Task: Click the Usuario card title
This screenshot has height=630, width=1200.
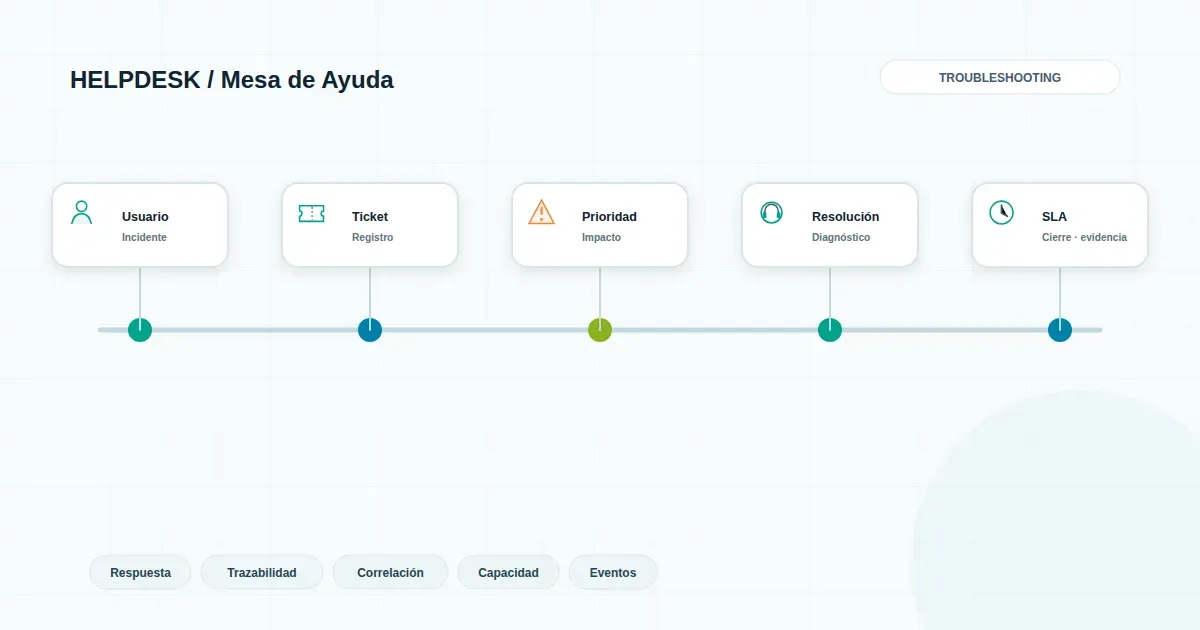Action: [145, 217]
